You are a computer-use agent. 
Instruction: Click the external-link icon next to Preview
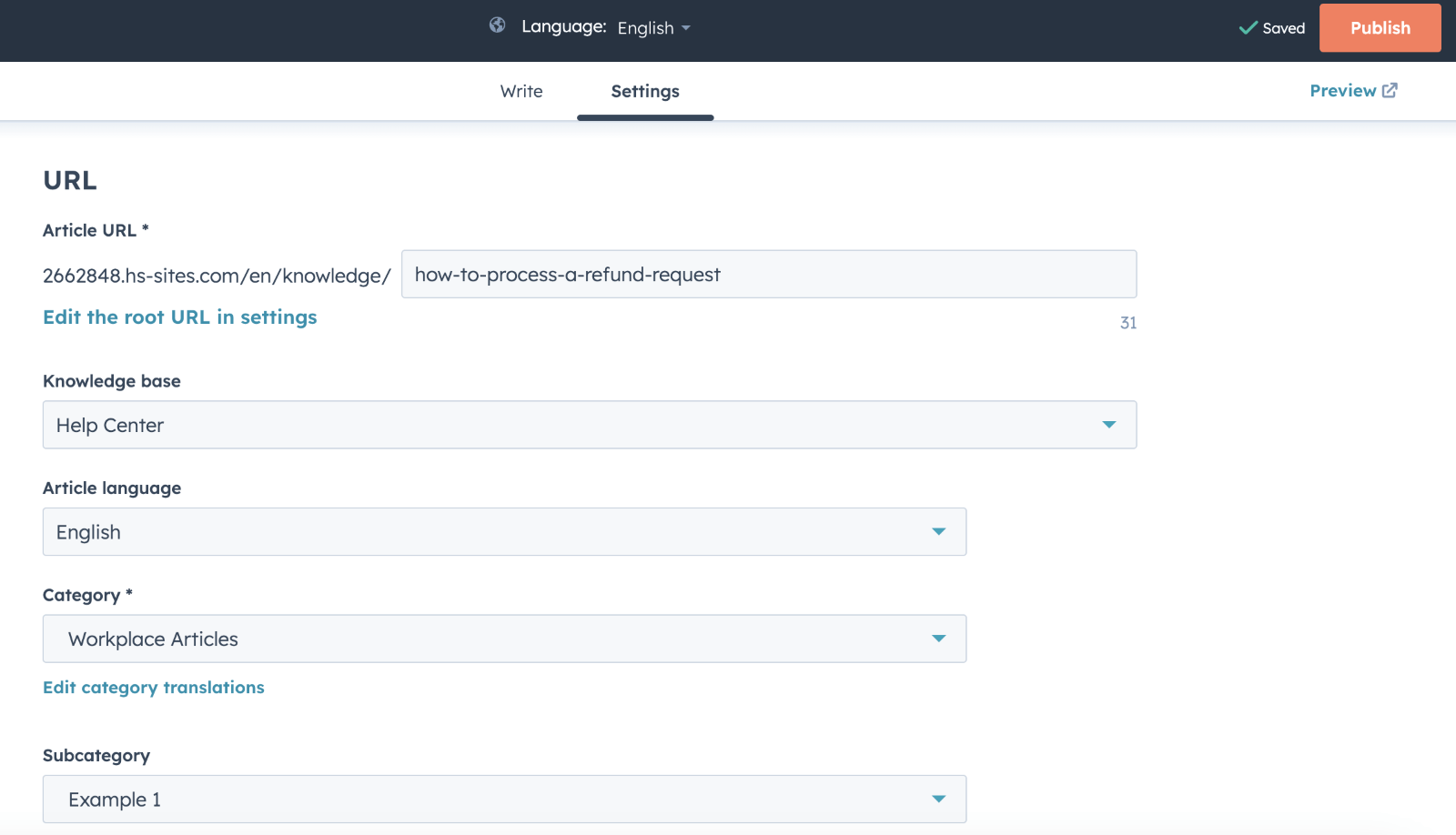[1390, 91]
